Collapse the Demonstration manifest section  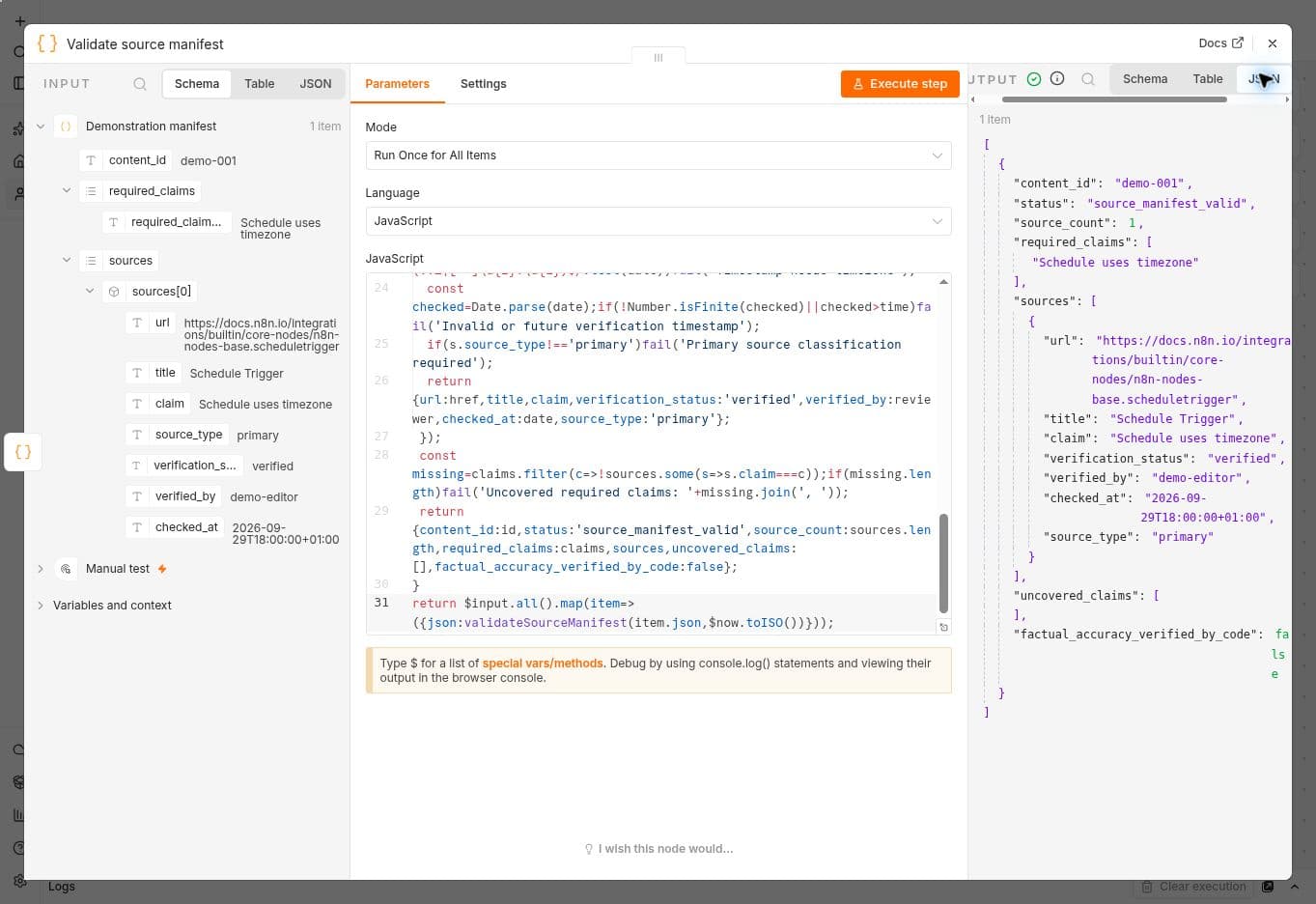click(41, 127)
